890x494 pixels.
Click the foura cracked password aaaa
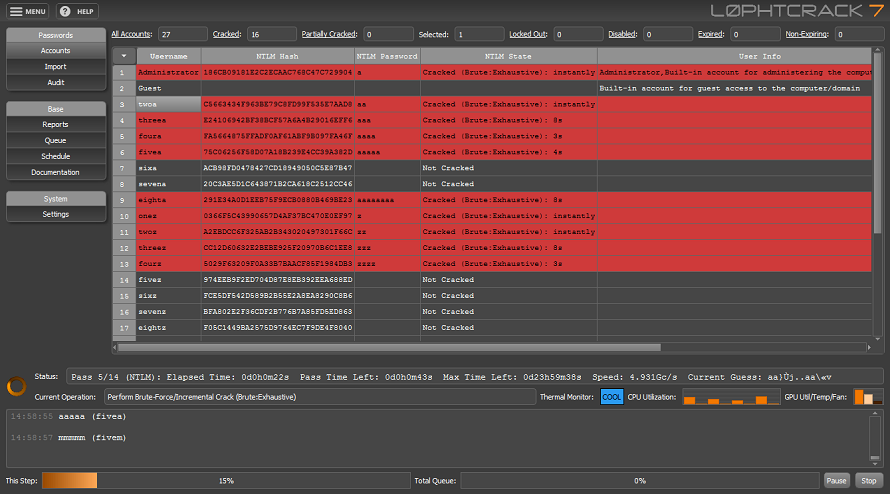pyautogui.click(x=387, y=136)
